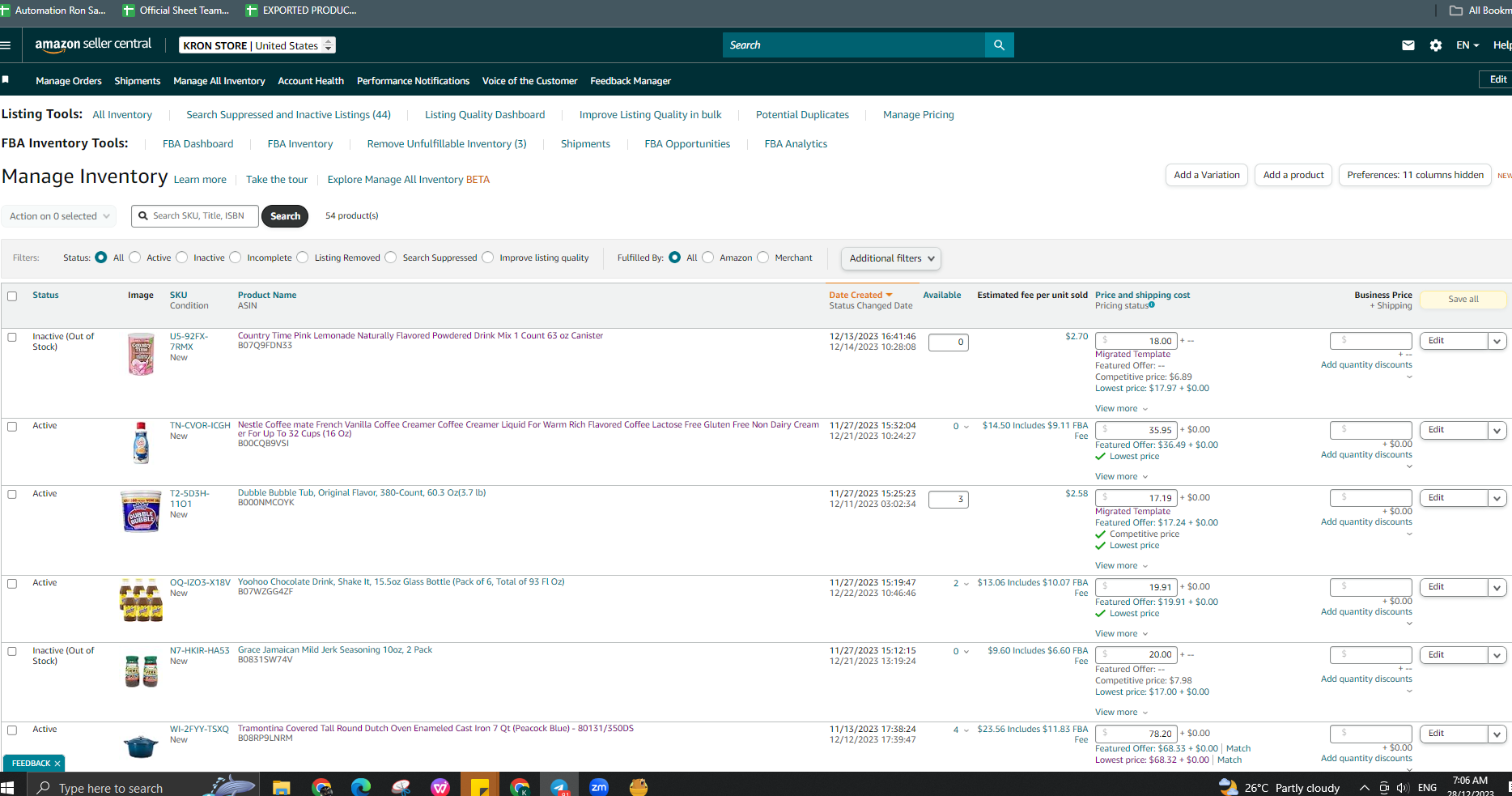
Task: Click the SKU, Title, ISBN search field
Action: 195,216
